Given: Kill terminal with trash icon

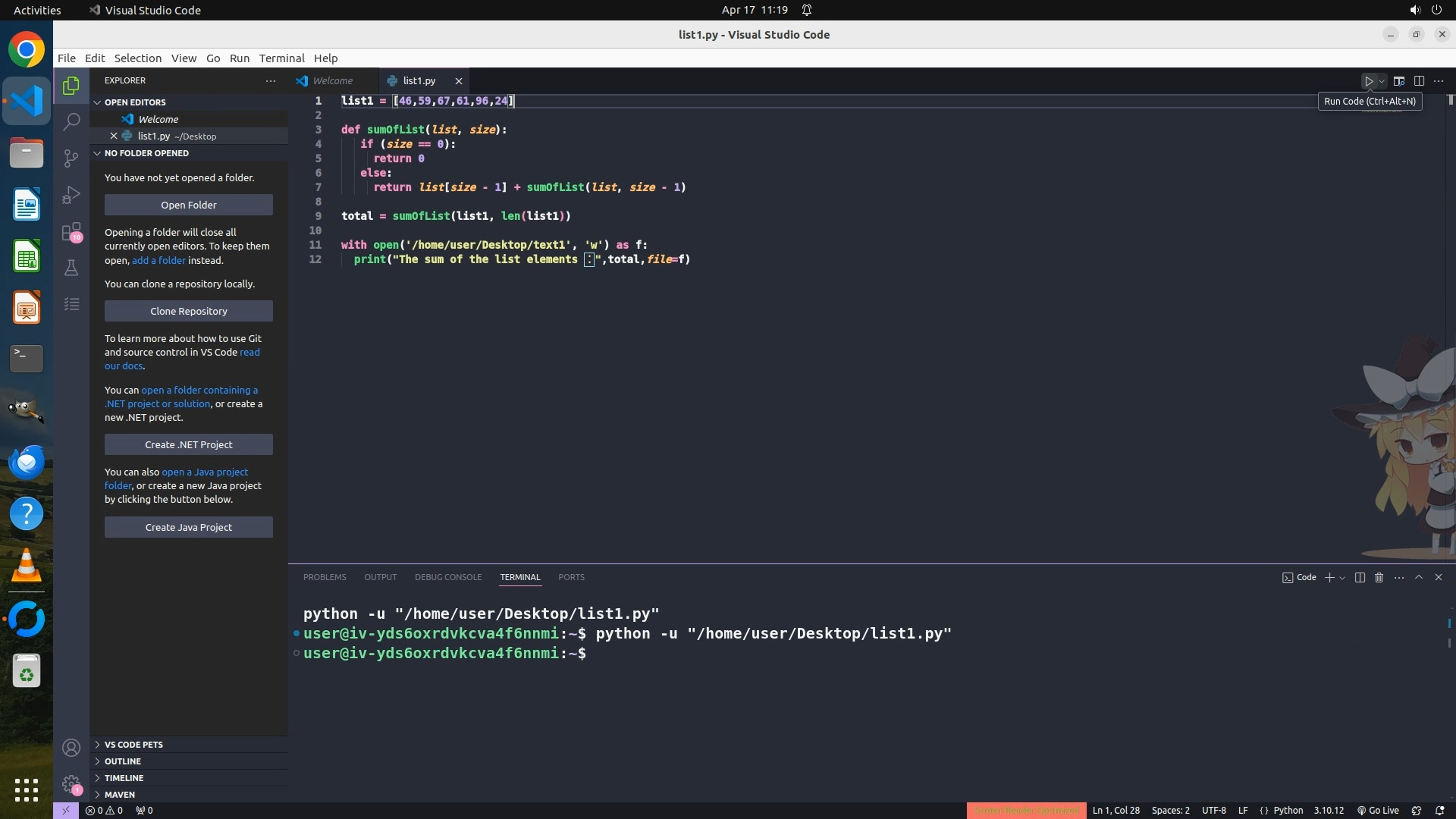Looking at the screenshot, I should [1379, 577].
